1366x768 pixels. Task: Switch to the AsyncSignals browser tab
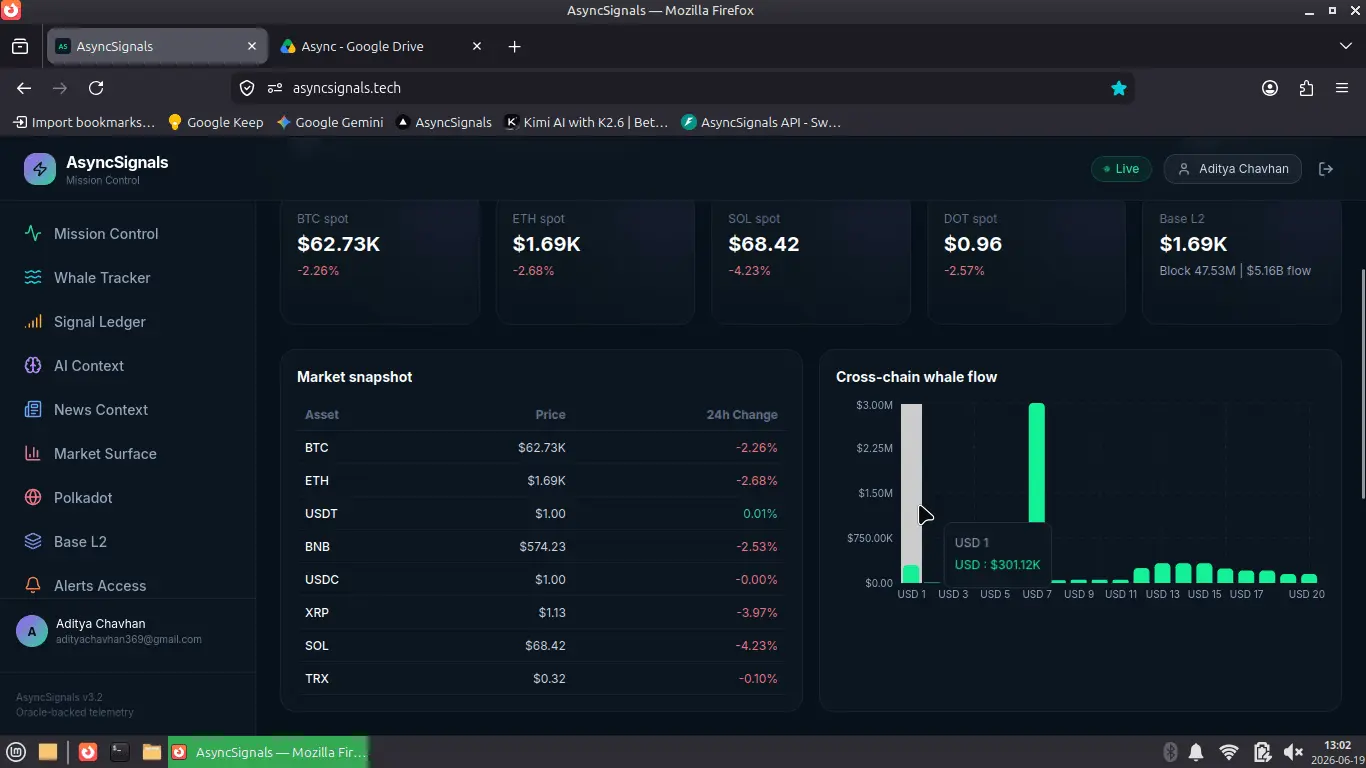click(157, 46)
